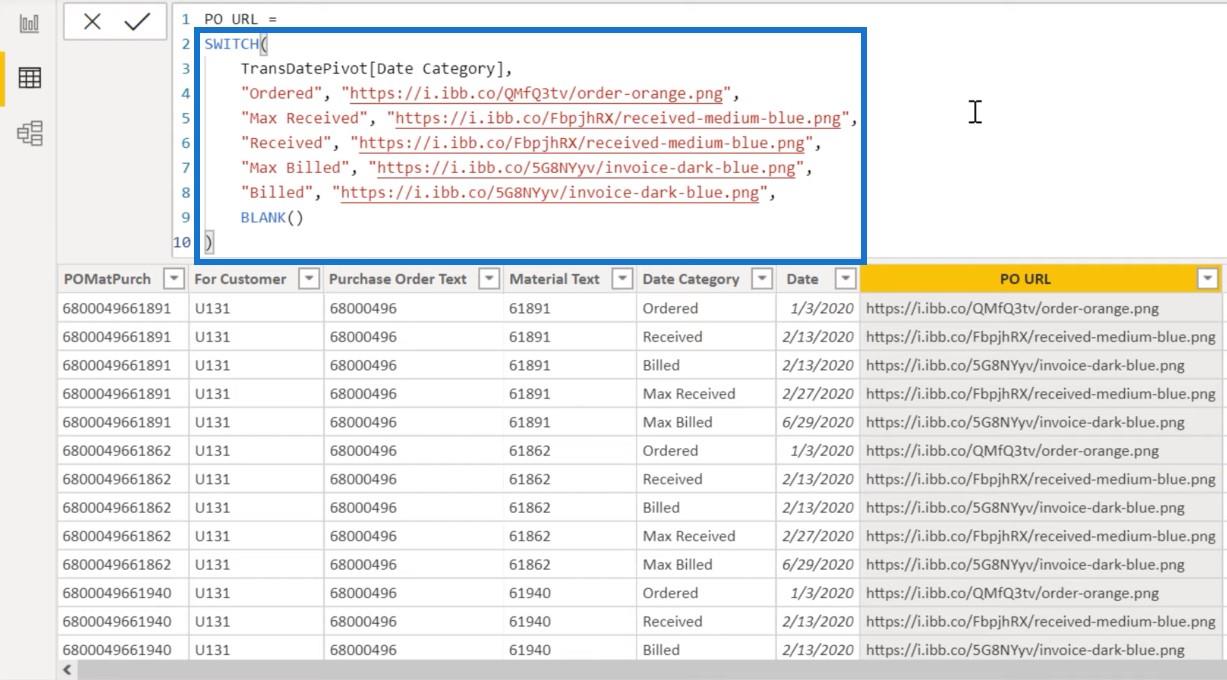1227x680 pixels.
Task: Click first row's POMatPurch 6800049661891 cell
Action: tap(122, 308)
